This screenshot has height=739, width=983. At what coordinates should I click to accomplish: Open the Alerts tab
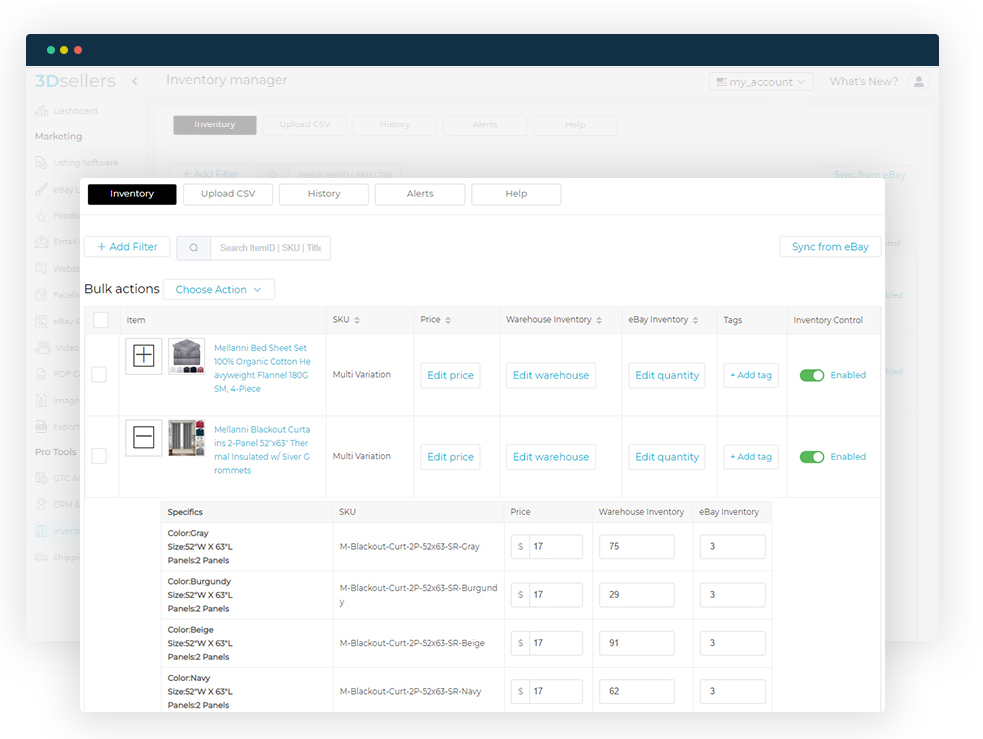point(420,194)
